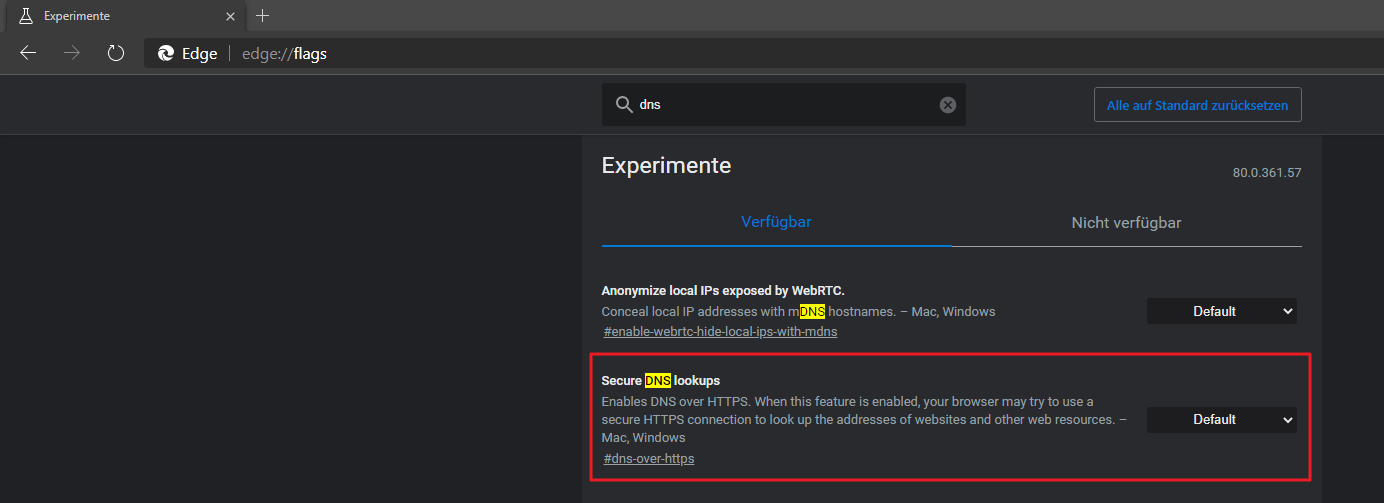Screen dimensions: 1384x503
Task: Follow the #enable-webrtc-hide-local-ips-with-mdns link
Action: (x=720, y=331)
